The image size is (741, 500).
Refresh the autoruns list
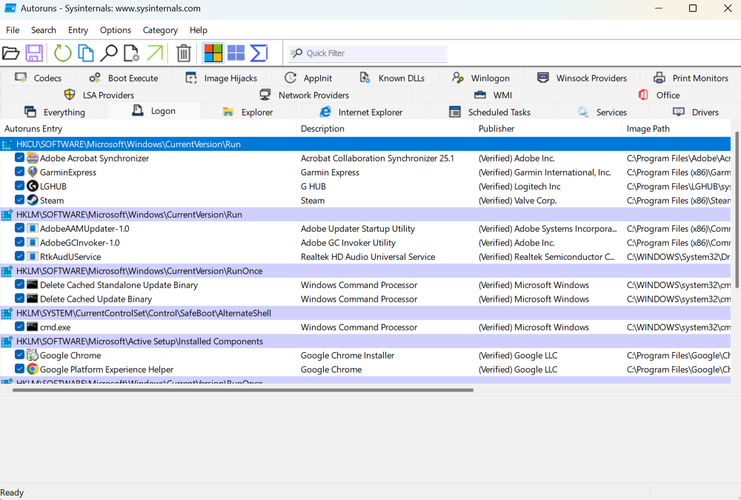click(62, 53)
